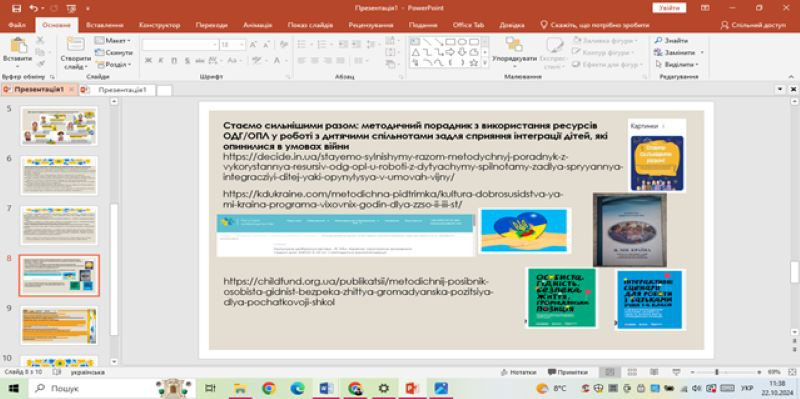Screen dimensions: 800x399
Task: Open the Select (Виділити) dropdown
Action: [x=677, y=65]
